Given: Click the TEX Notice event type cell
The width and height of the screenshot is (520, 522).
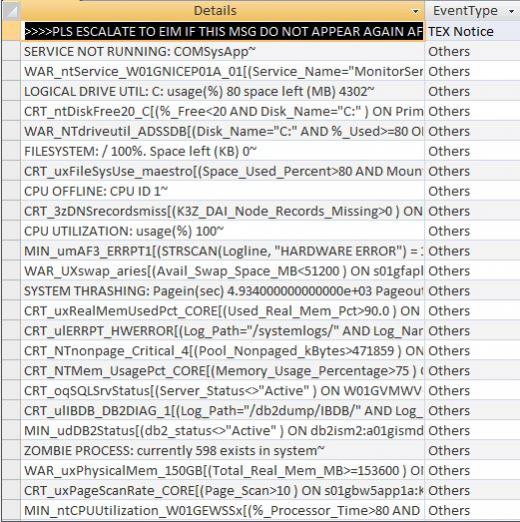Looking at the screenshot, I should click(x=472, y=32).
